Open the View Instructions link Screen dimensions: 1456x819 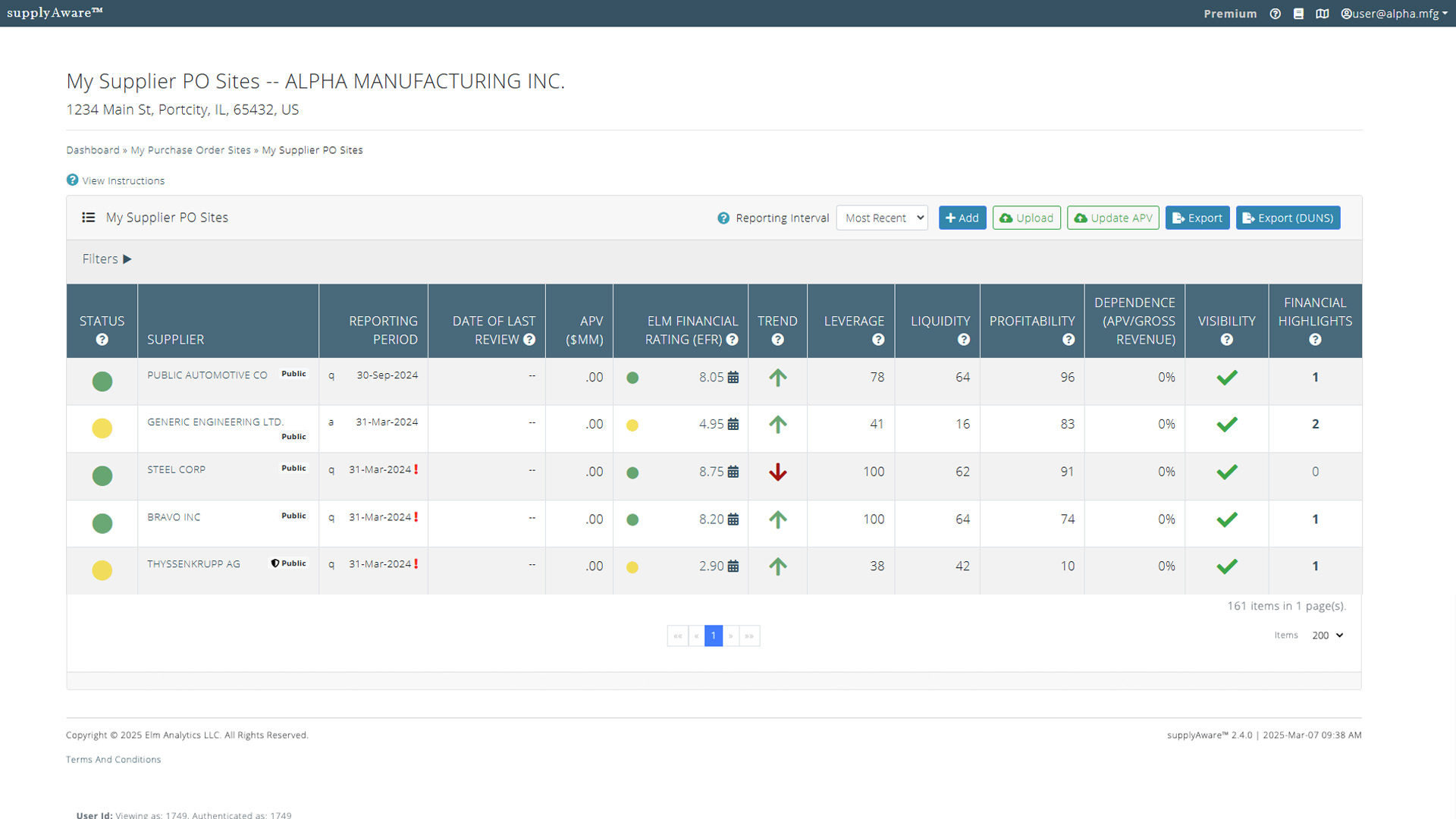[123, 180]
